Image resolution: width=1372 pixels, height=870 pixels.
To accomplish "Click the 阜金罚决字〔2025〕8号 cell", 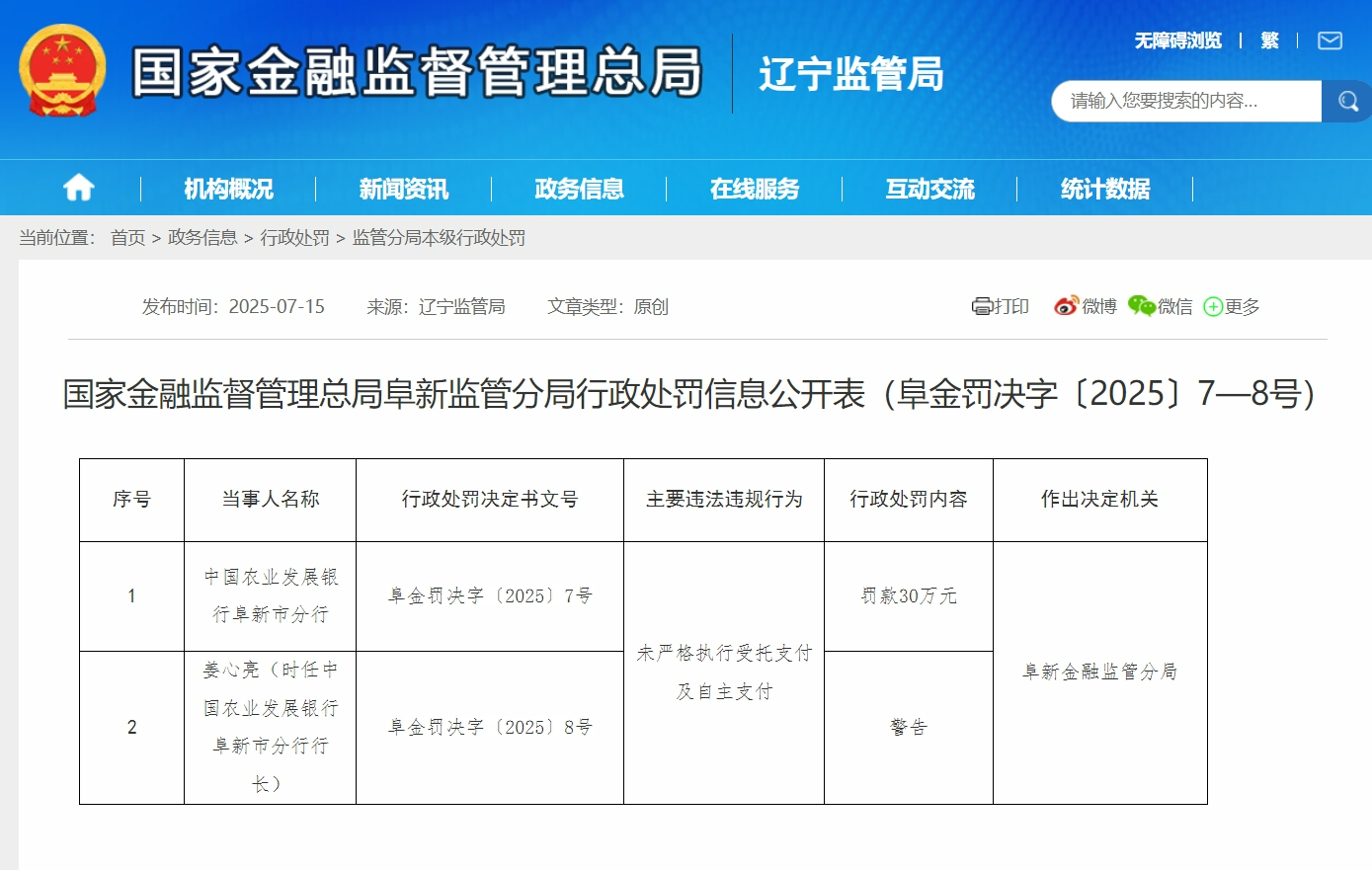I will (490, 728).
